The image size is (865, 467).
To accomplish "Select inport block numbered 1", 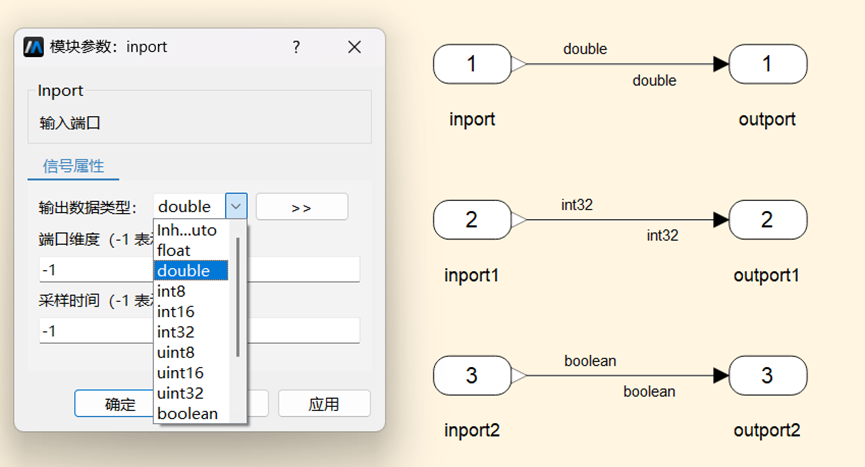I will (472, 64).
